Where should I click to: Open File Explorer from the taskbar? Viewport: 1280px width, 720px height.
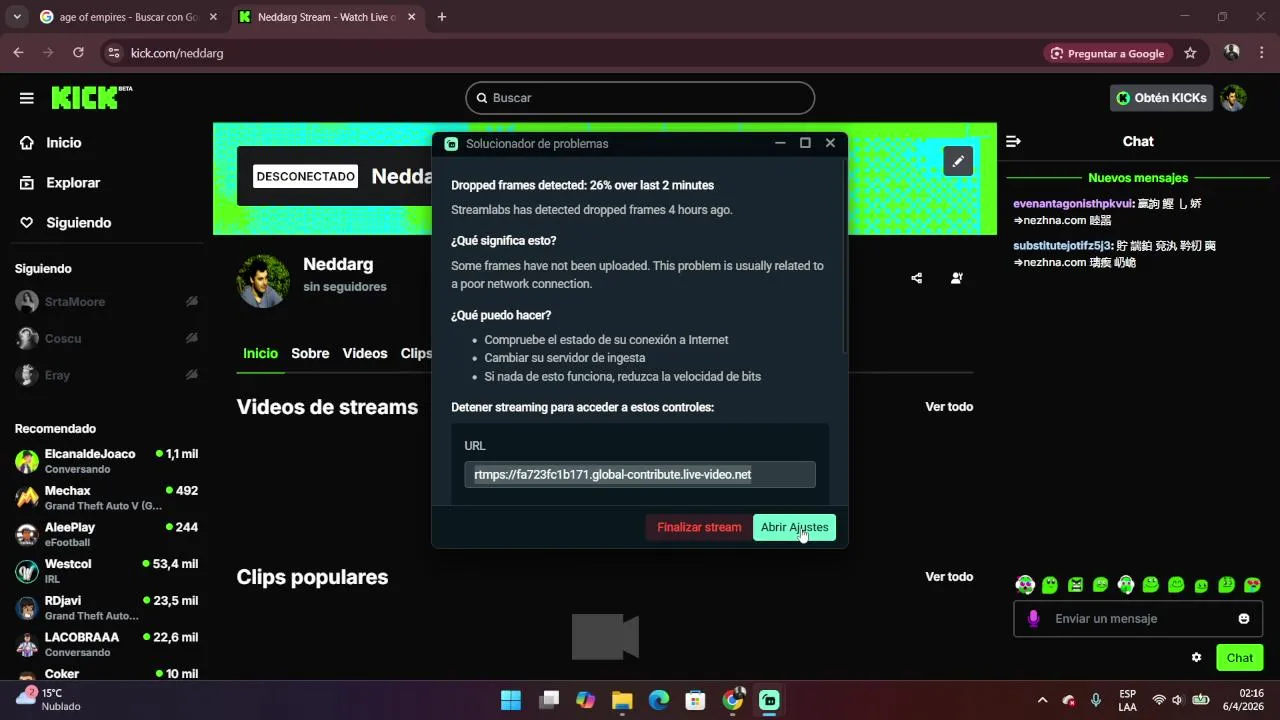(x=621, y=700)
